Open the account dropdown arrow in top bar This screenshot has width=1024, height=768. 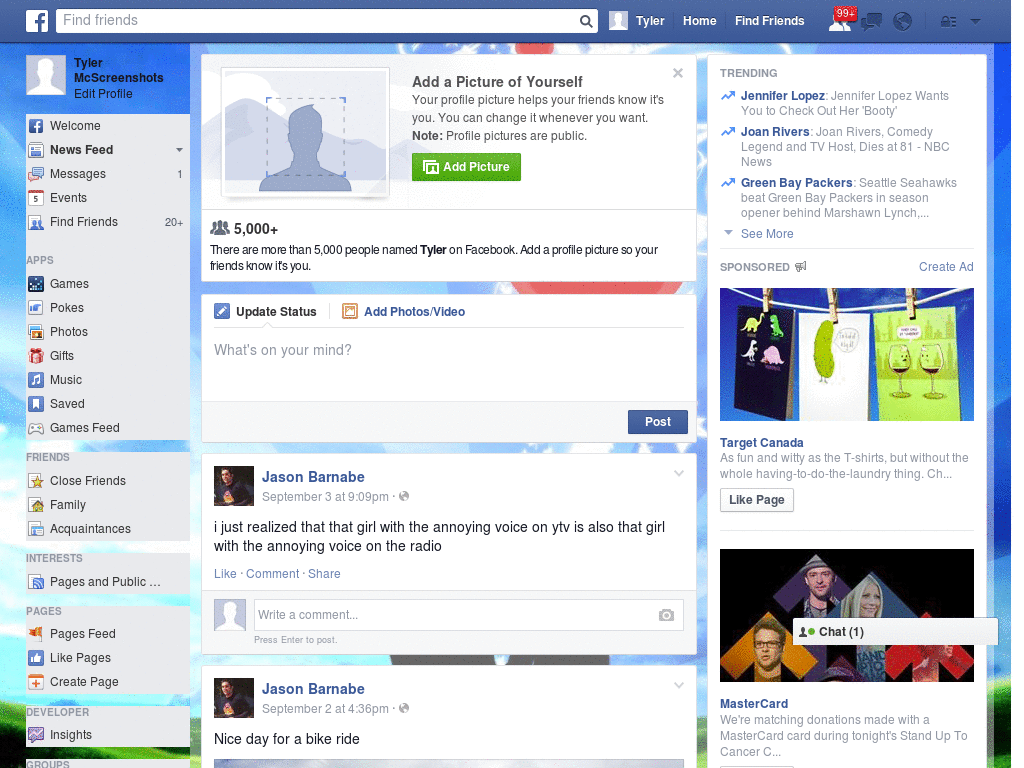click(975, 22)
